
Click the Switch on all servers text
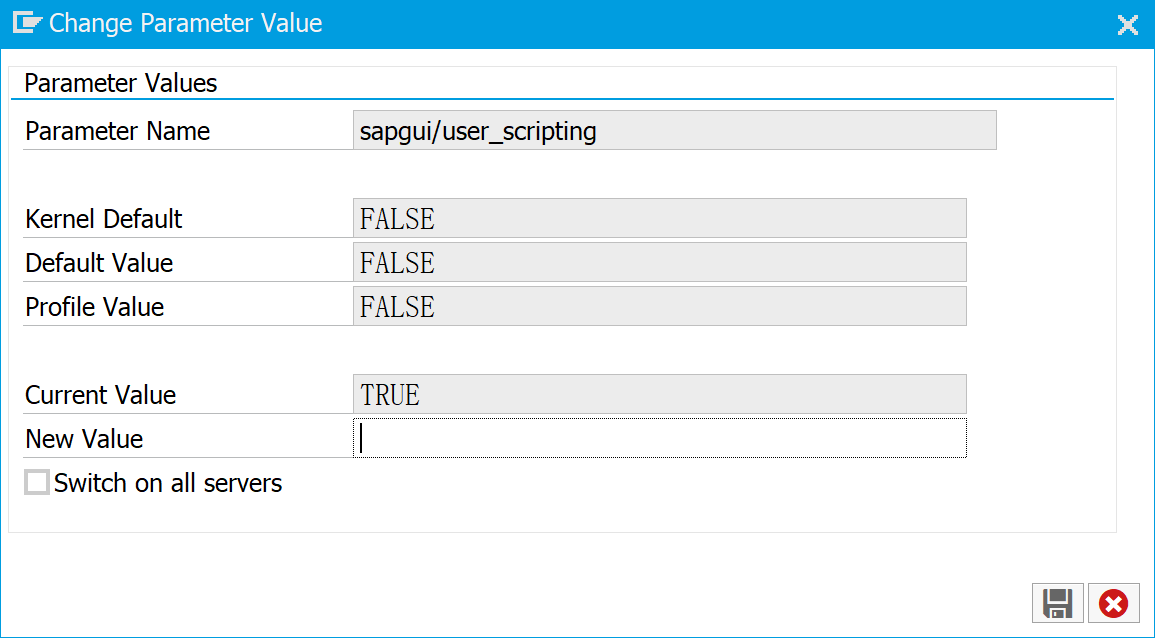click(x=168, y=484)
